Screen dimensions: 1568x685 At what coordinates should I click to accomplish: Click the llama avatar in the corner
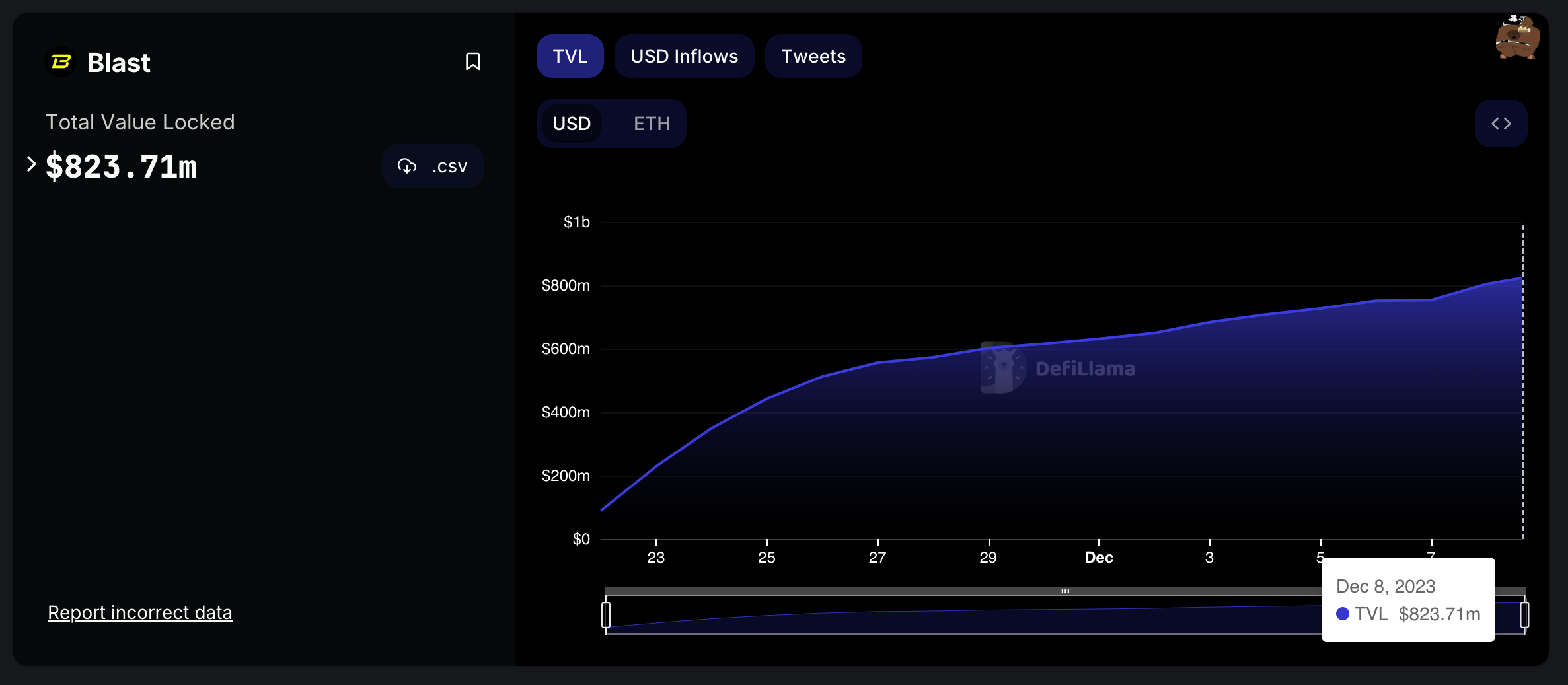(1517, 38)
